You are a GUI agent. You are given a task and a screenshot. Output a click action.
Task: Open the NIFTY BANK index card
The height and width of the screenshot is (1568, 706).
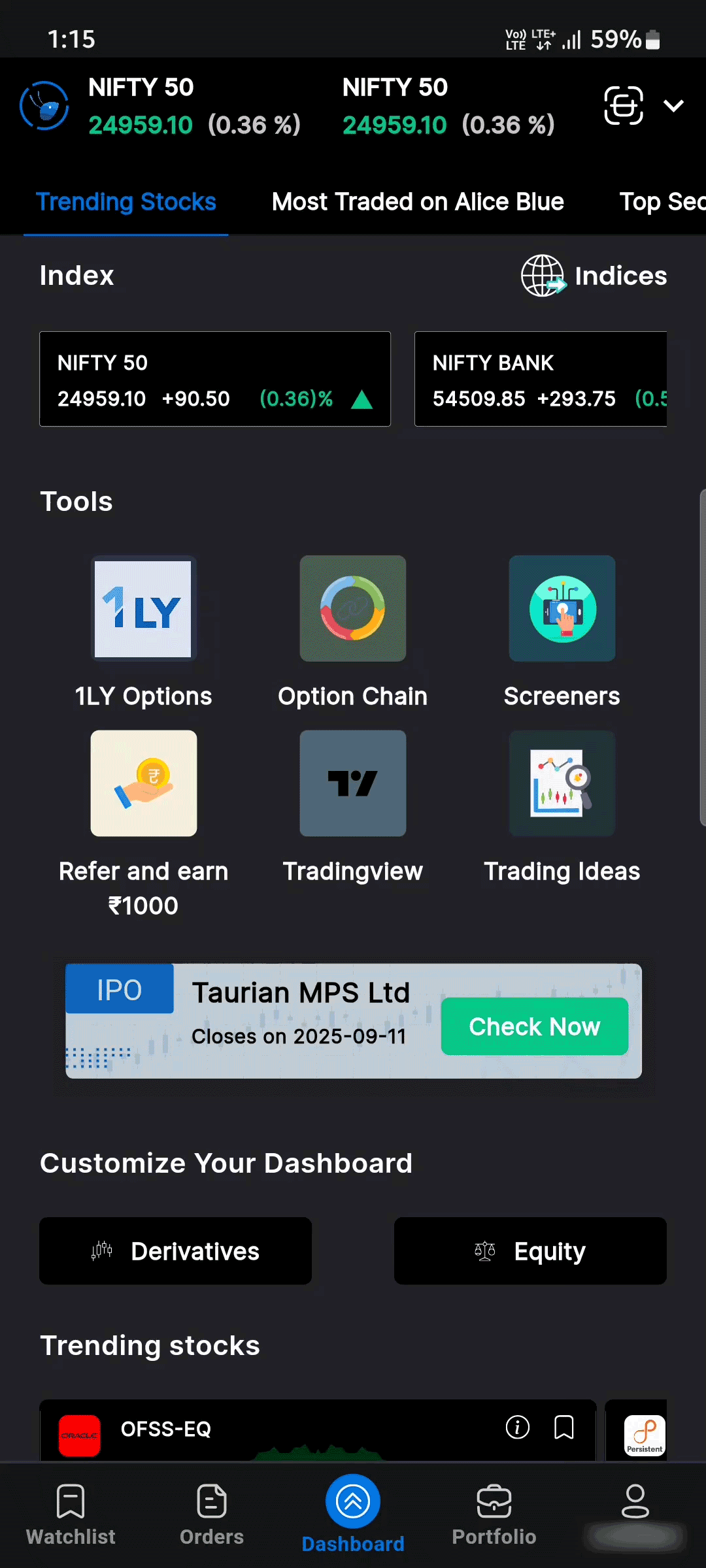tap(541, 379)
